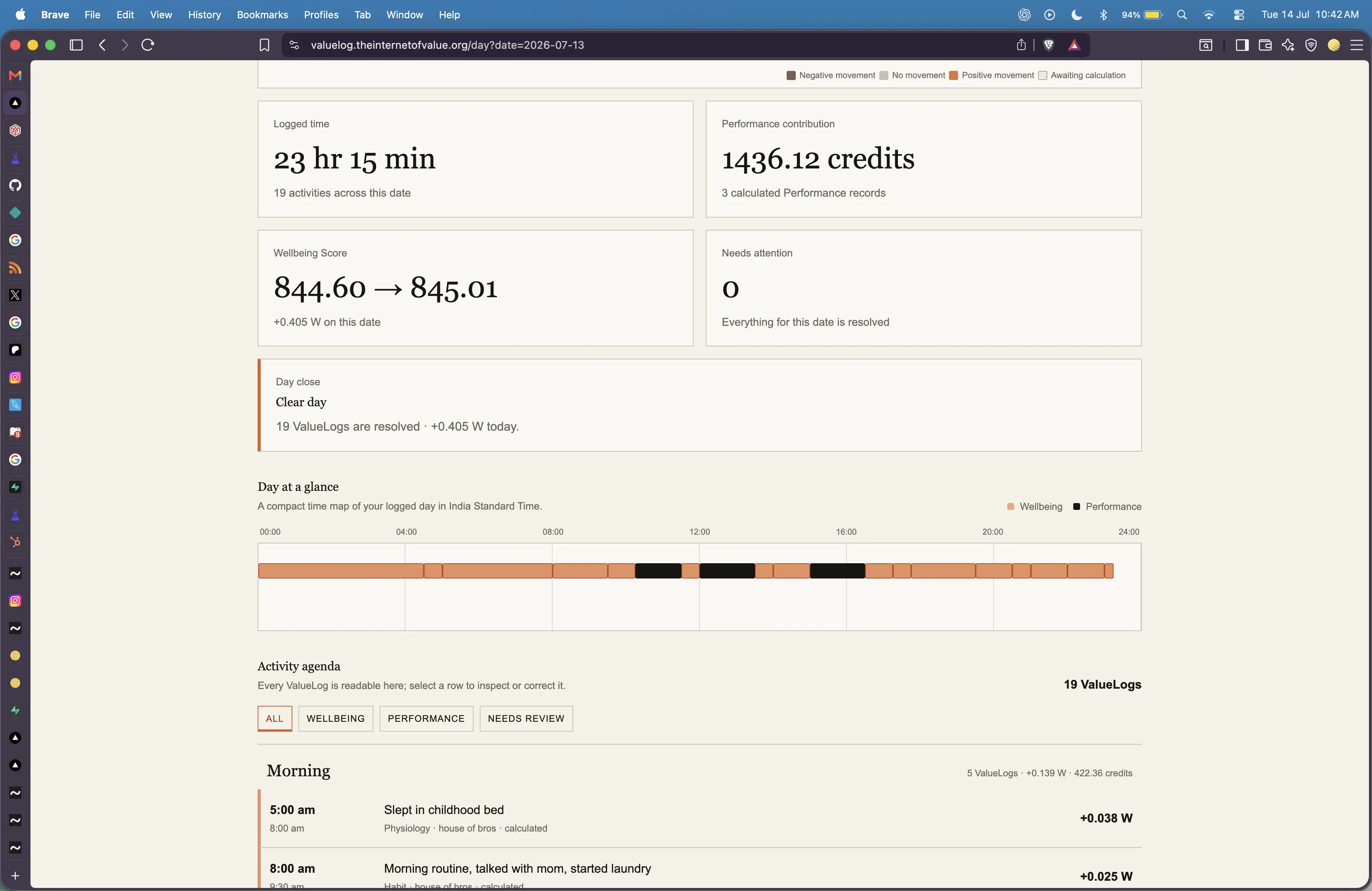The image size is (1372, 891).
Task: Switch to the X (Twitter) tab
Action: [x=16, y=295]
